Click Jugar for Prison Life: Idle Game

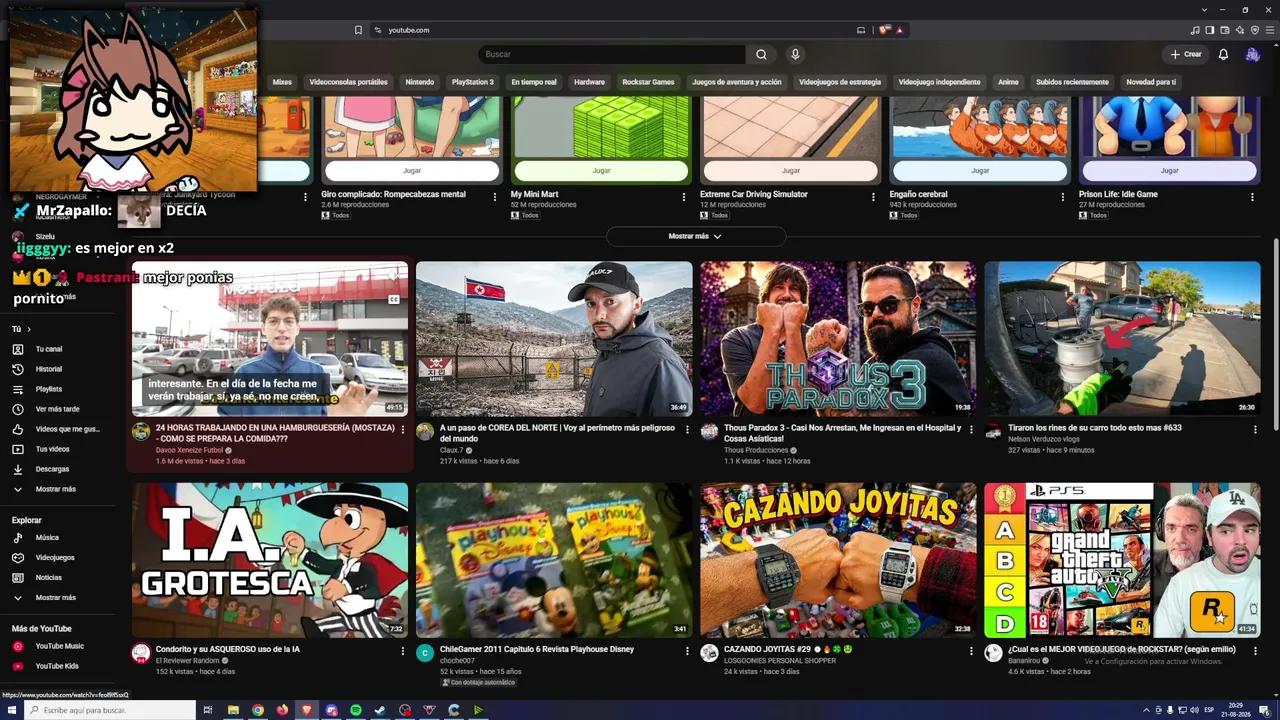(1169, 170)
